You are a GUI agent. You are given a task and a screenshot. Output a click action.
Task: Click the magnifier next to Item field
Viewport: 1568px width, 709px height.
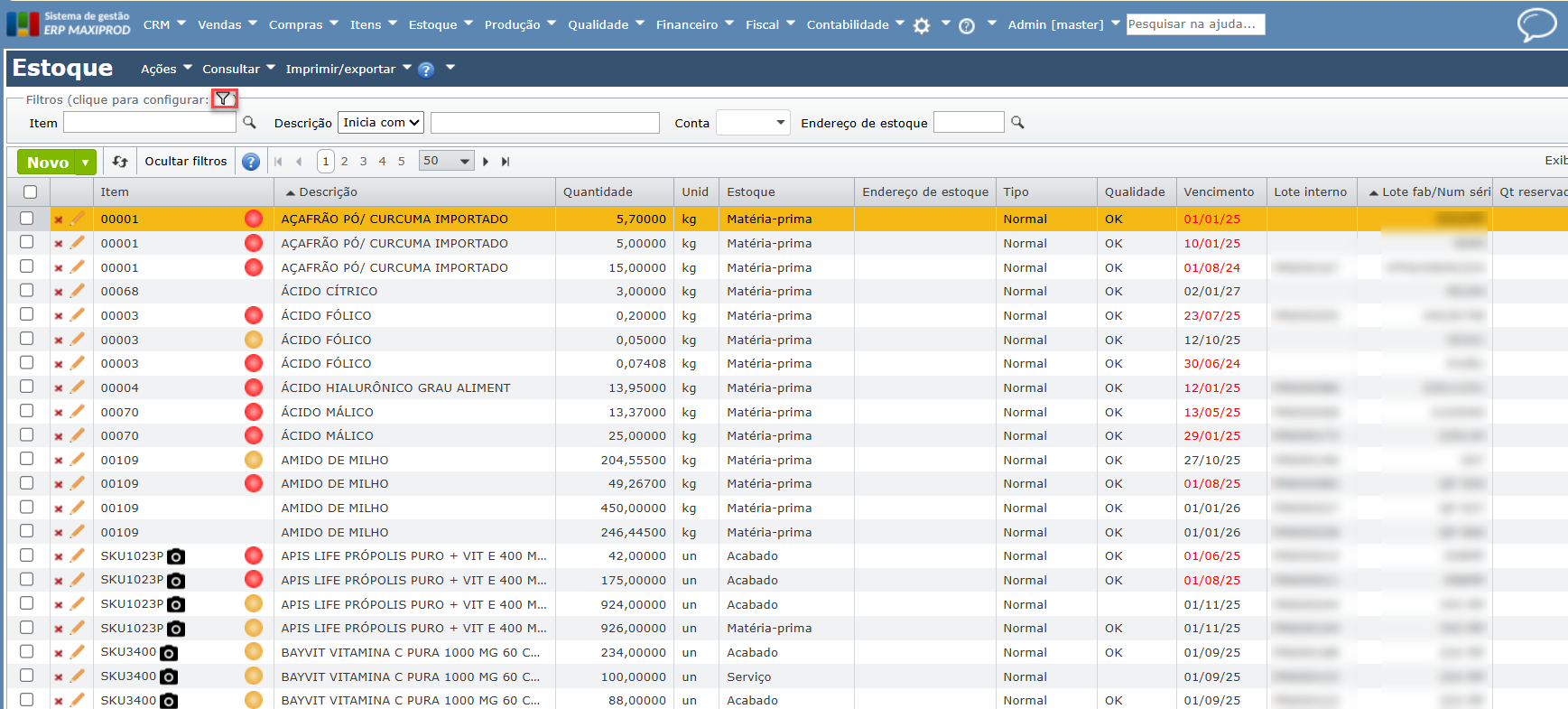[249, 123]
